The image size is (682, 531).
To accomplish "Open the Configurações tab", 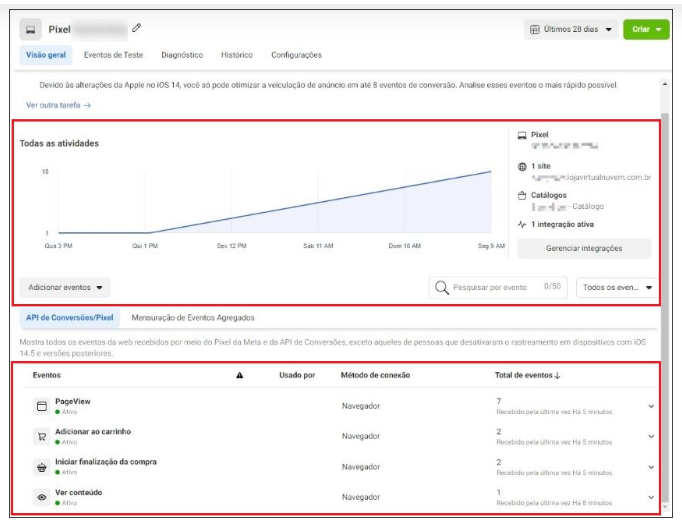I will (x=296, y=55).
